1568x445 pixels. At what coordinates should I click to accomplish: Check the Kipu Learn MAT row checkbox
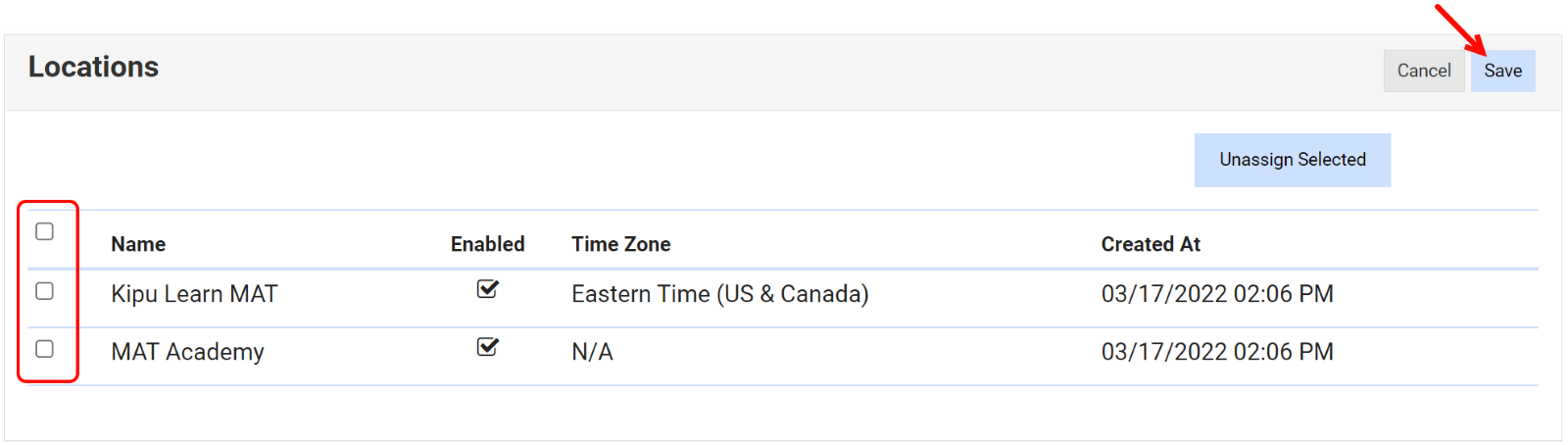[44, 291]
